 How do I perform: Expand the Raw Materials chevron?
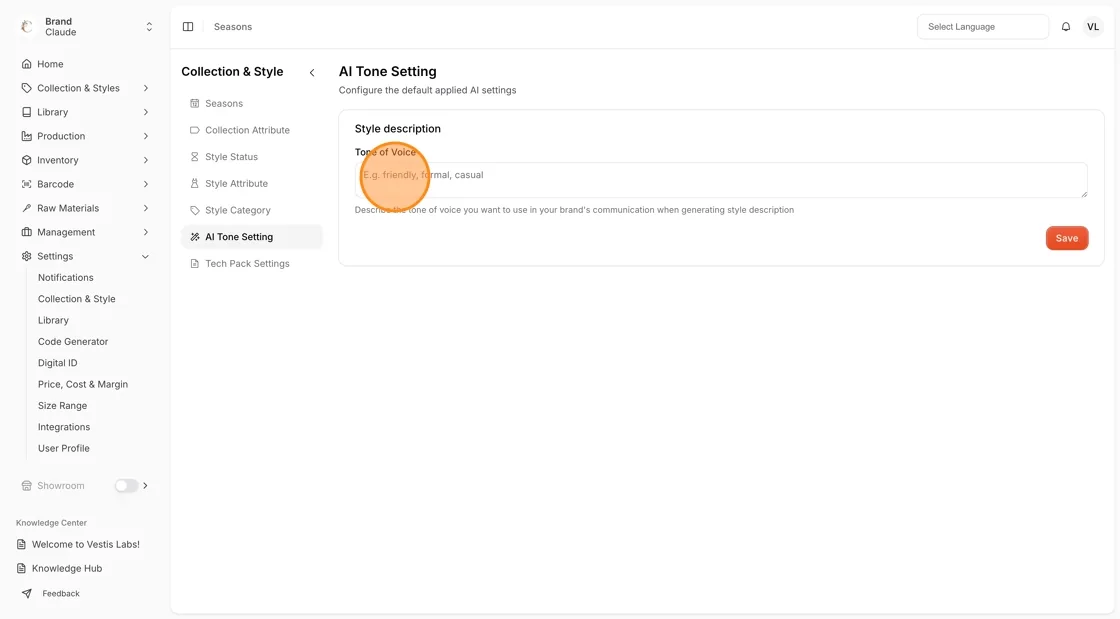click(x=146, y=208)
